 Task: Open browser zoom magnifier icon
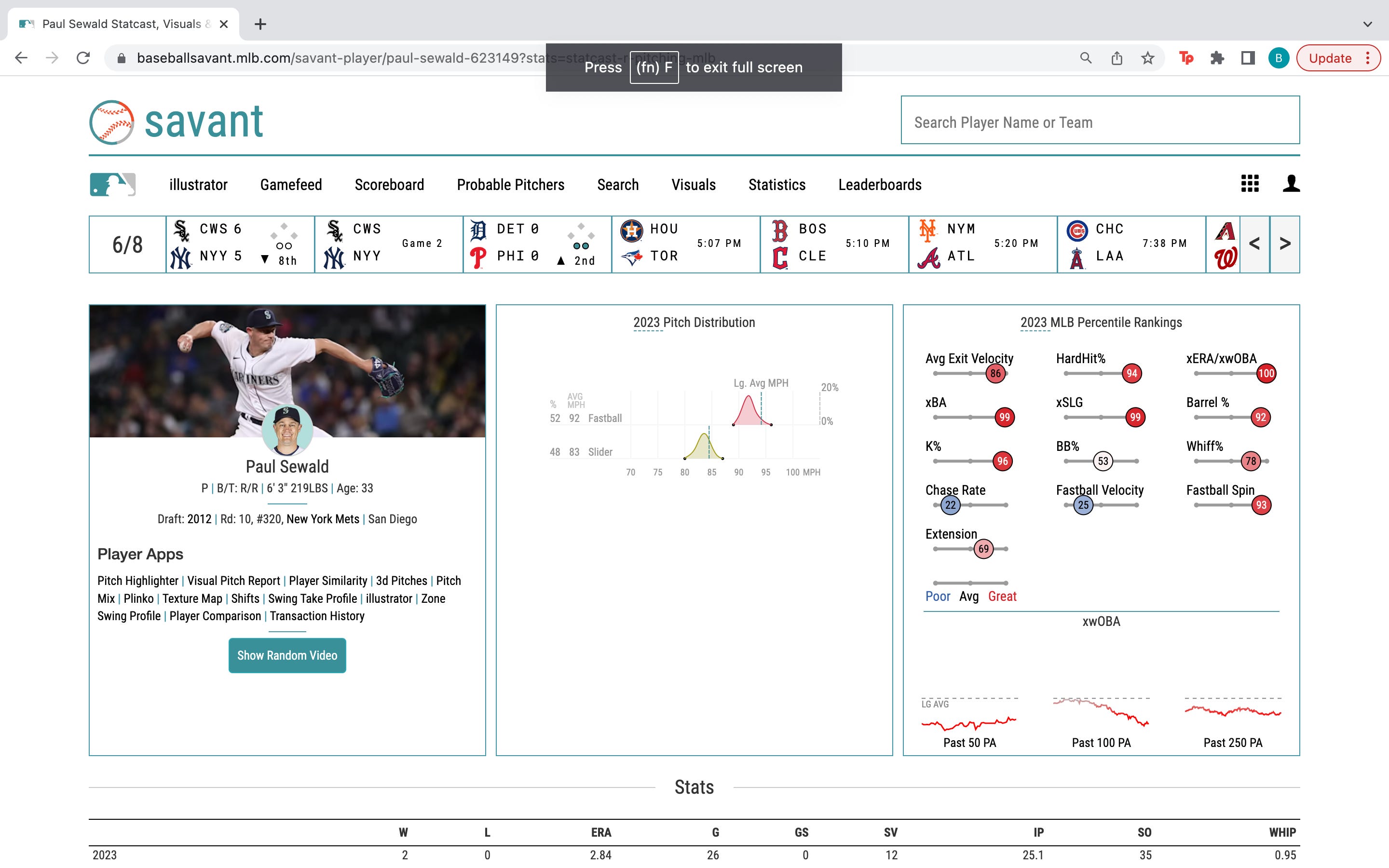[1085, 58]
